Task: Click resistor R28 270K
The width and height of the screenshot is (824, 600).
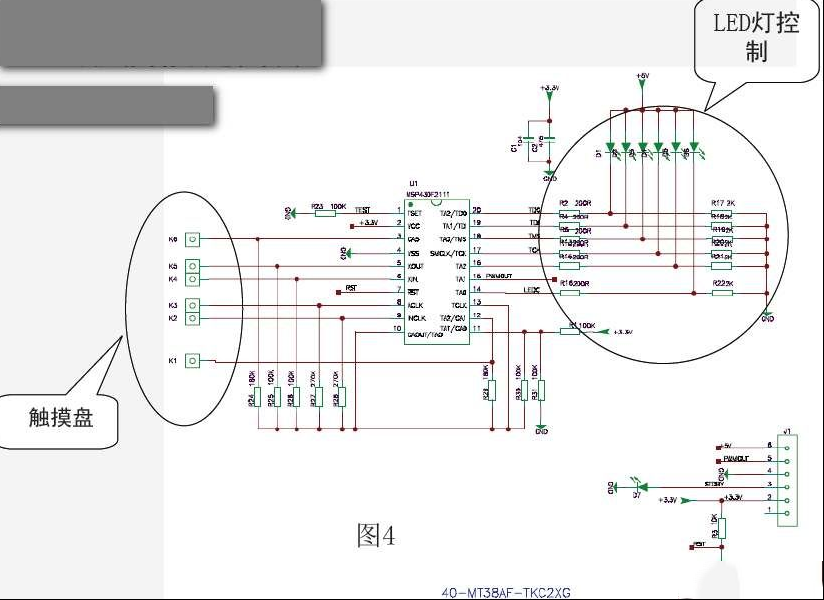Action: point(342,397)
